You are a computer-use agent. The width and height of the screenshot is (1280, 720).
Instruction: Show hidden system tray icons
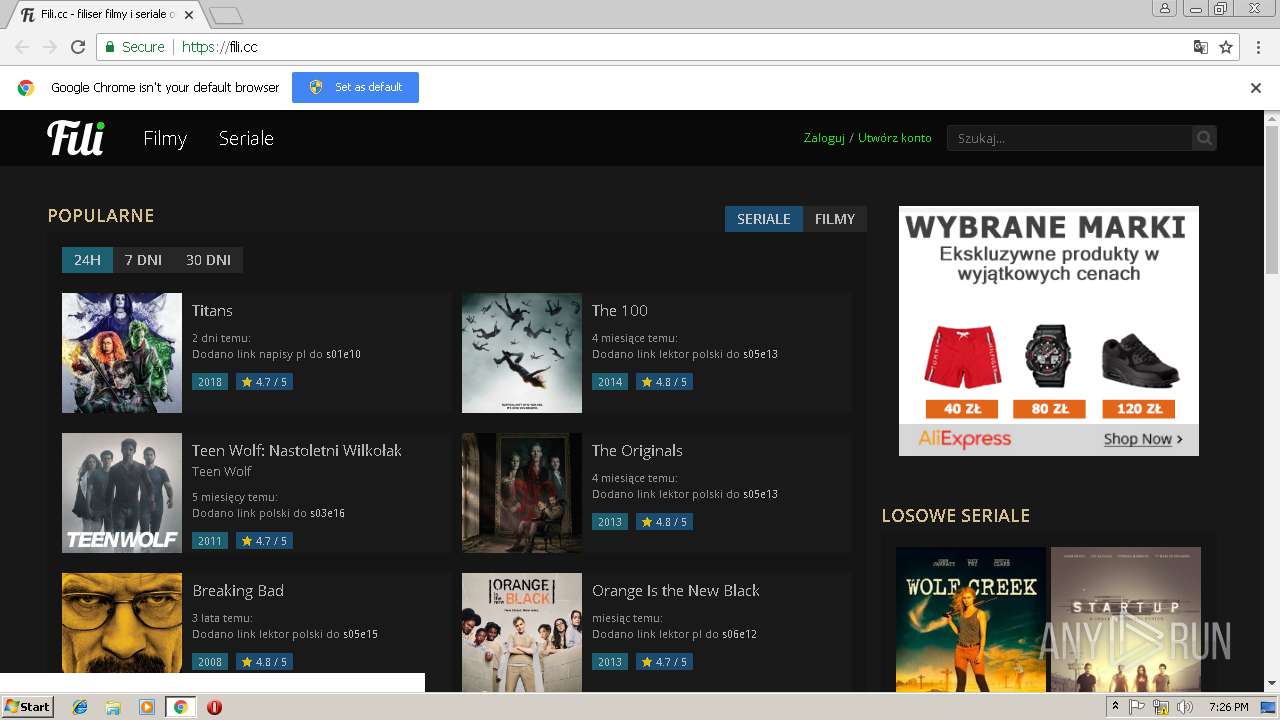point(1116,706)
